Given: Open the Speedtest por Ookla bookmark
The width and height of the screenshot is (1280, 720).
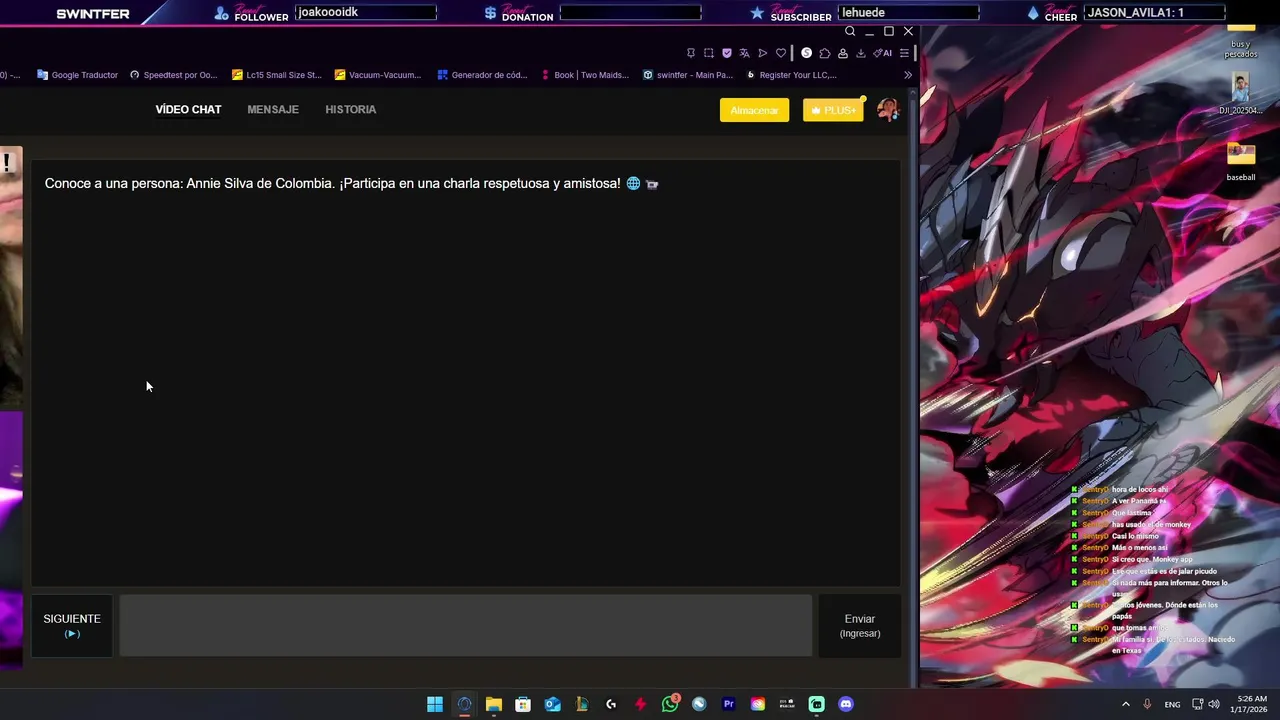Looking at the screenshot, I should coord(173,75).
